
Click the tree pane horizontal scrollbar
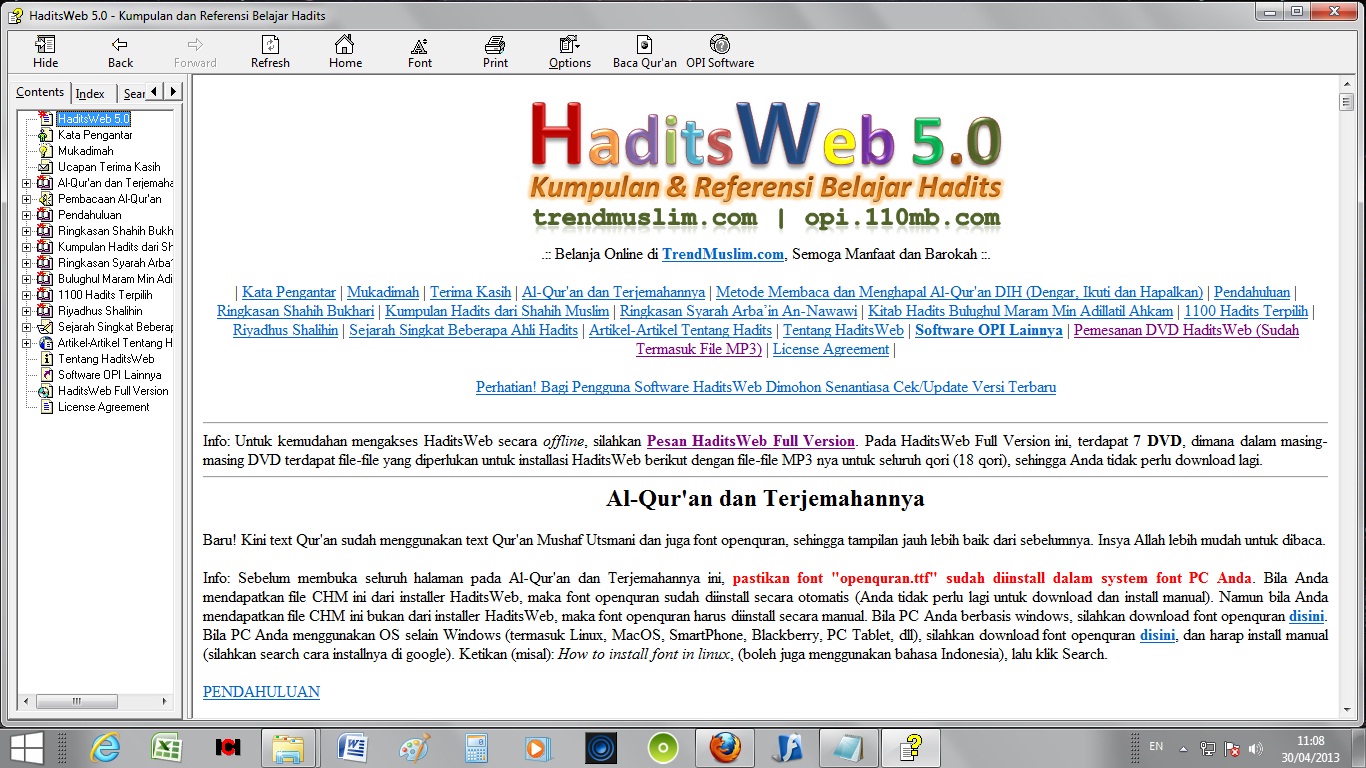point(95,701)
